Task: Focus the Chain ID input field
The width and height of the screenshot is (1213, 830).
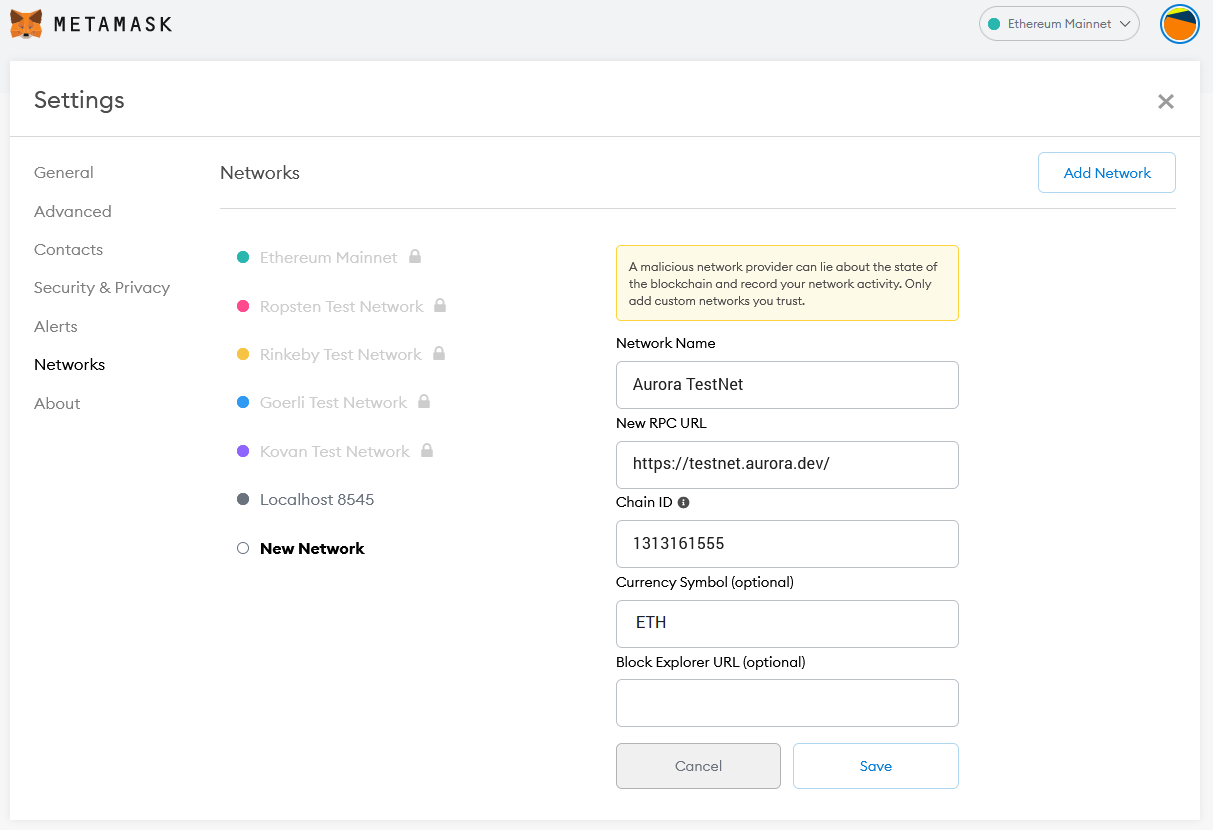Action: 787,544
